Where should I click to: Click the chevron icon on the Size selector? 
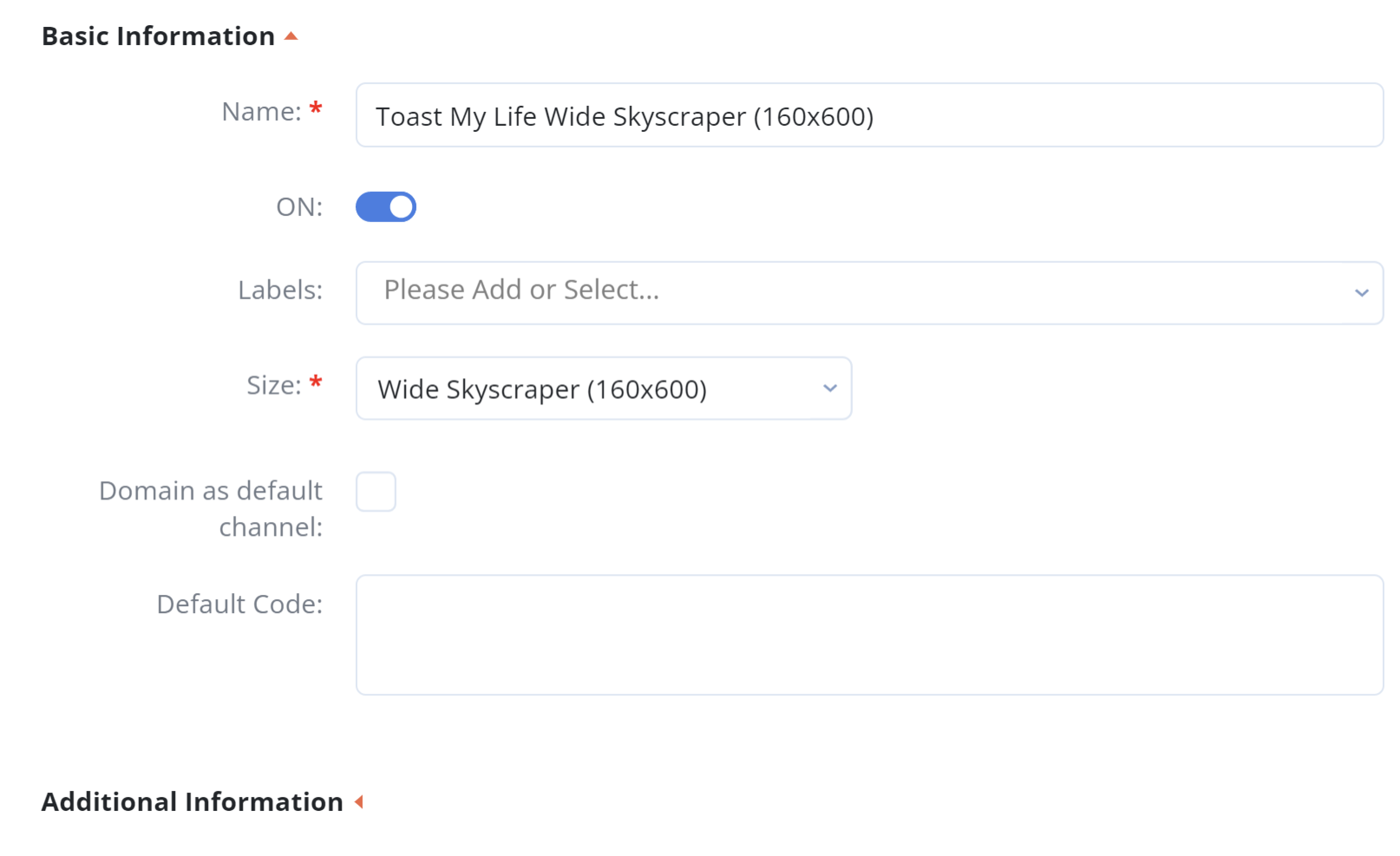[830, 388]
